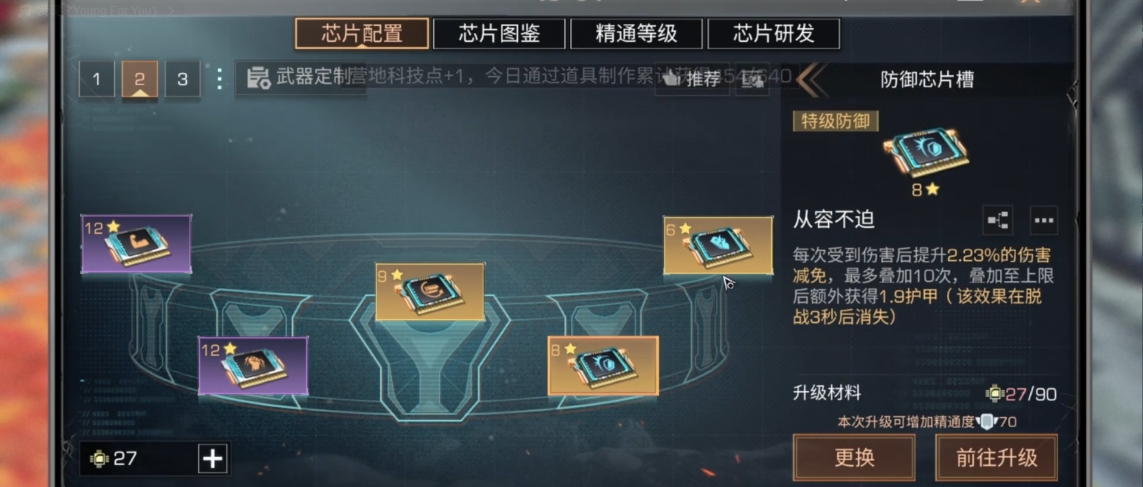Select chip preset 2

coord(139,79)
